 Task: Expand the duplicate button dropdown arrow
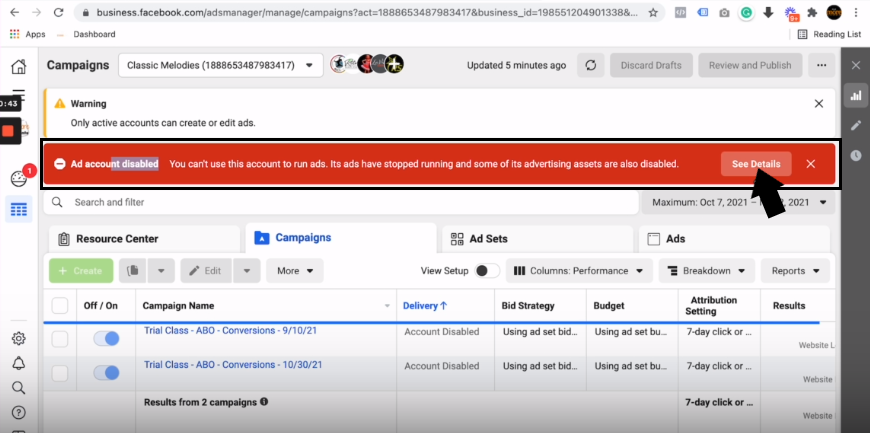pyautogui.click(x=161, y=271)
